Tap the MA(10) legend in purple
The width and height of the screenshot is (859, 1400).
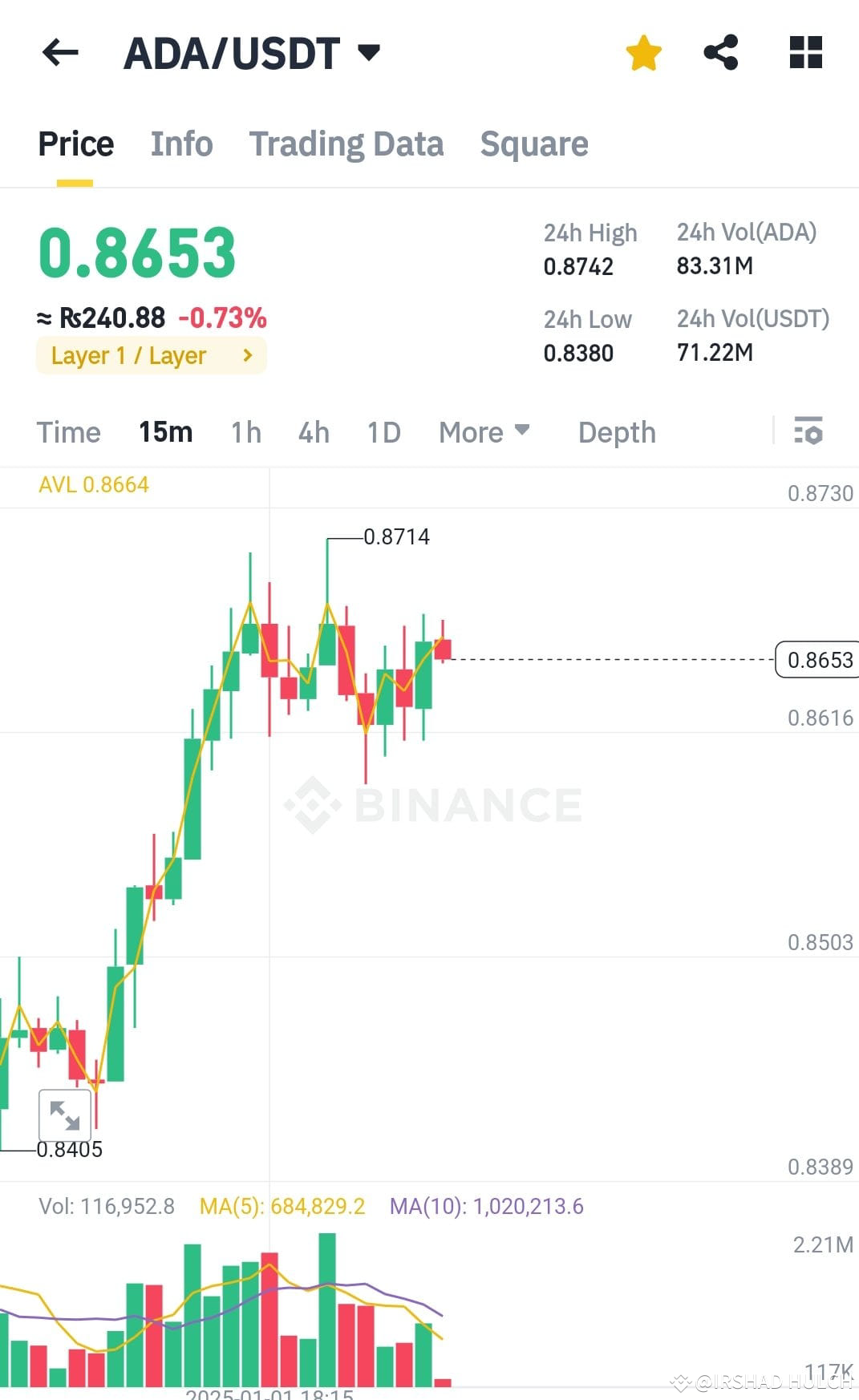click(487, 1206)
